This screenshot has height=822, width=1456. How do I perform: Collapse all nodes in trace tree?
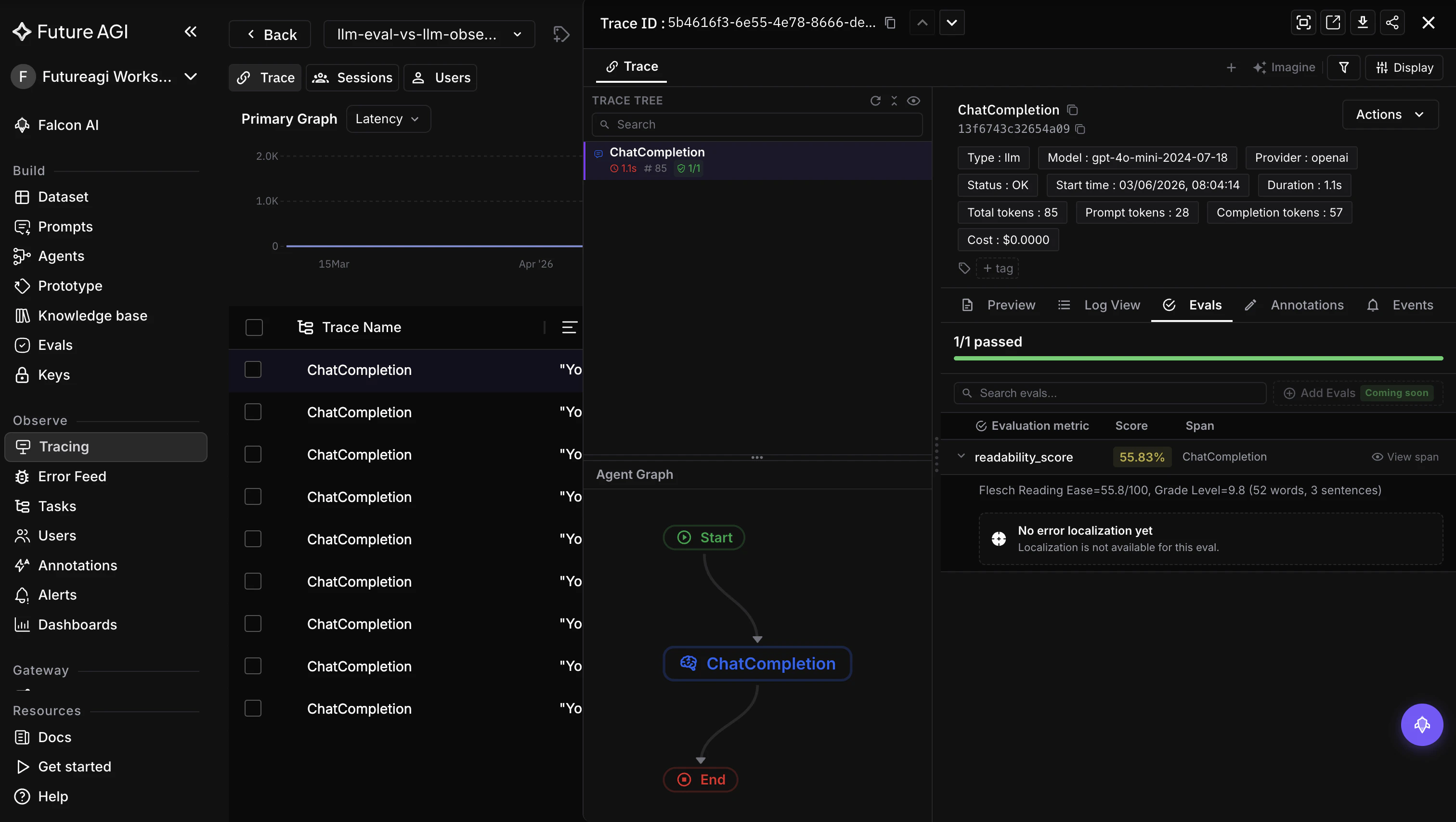894,101
